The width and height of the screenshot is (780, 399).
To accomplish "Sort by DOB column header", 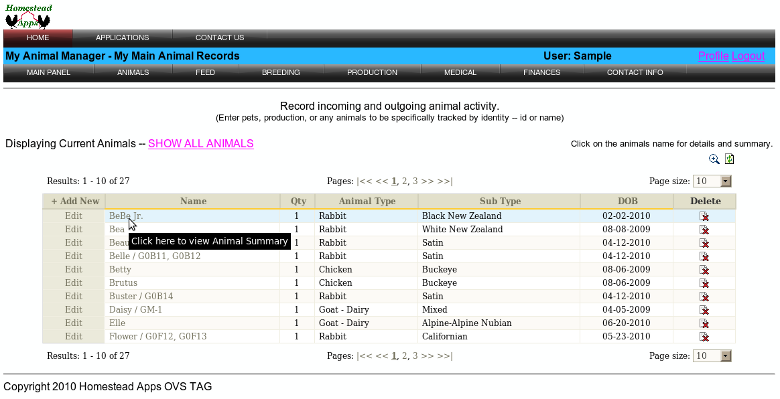I will click(x=627, y=201).
